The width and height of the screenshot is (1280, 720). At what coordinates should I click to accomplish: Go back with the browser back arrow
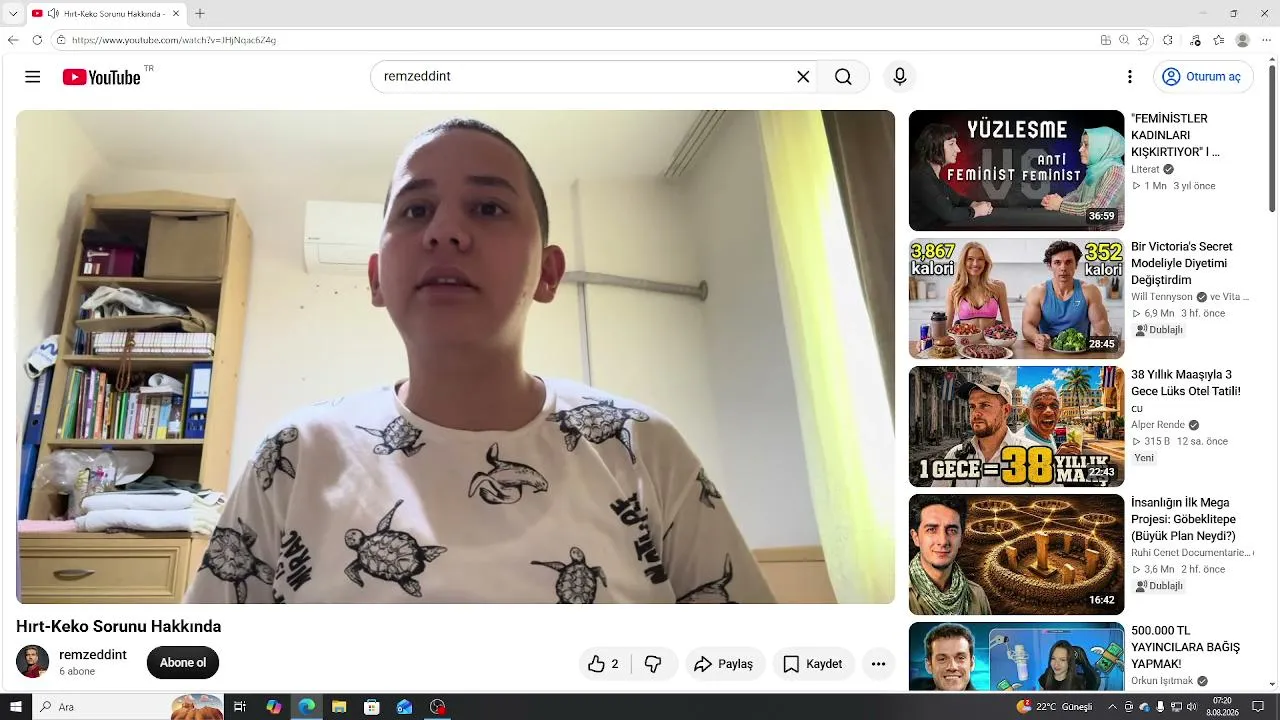pyautogui.click(x=13, y=40)
